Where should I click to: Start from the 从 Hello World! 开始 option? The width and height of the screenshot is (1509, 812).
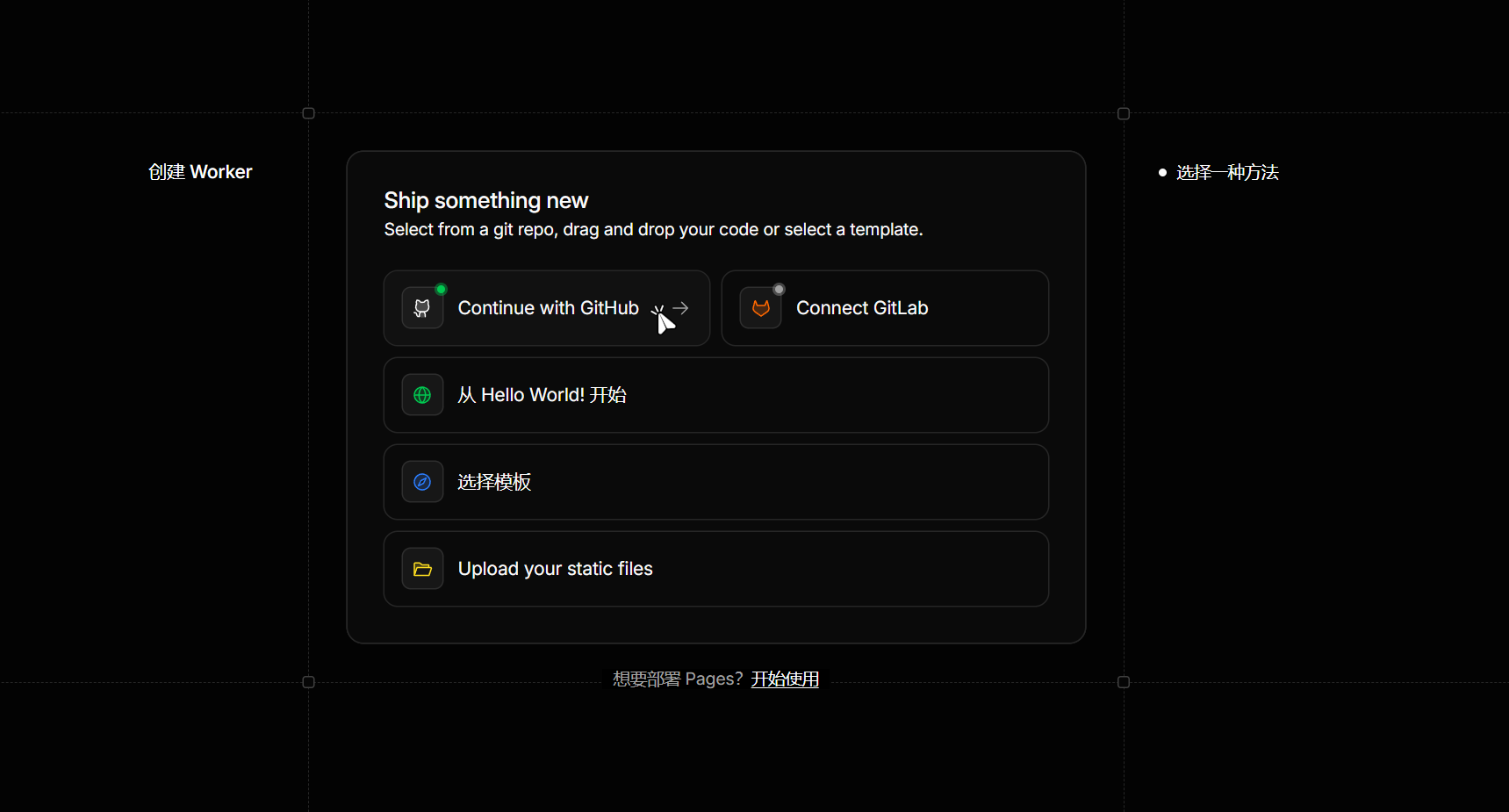tap(716, 395)
